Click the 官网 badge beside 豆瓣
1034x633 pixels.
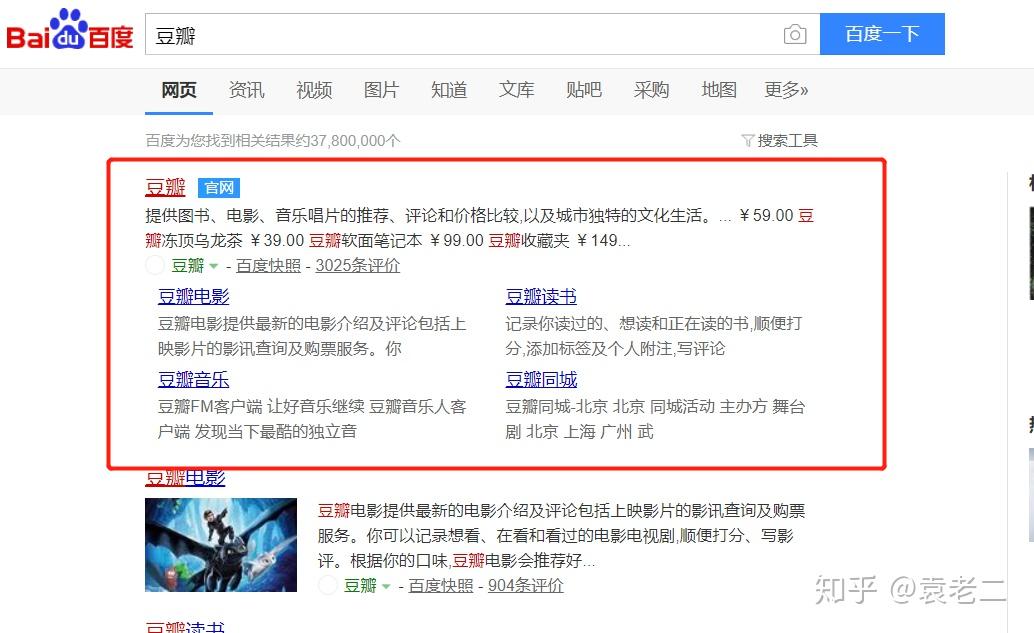[219, 188]
